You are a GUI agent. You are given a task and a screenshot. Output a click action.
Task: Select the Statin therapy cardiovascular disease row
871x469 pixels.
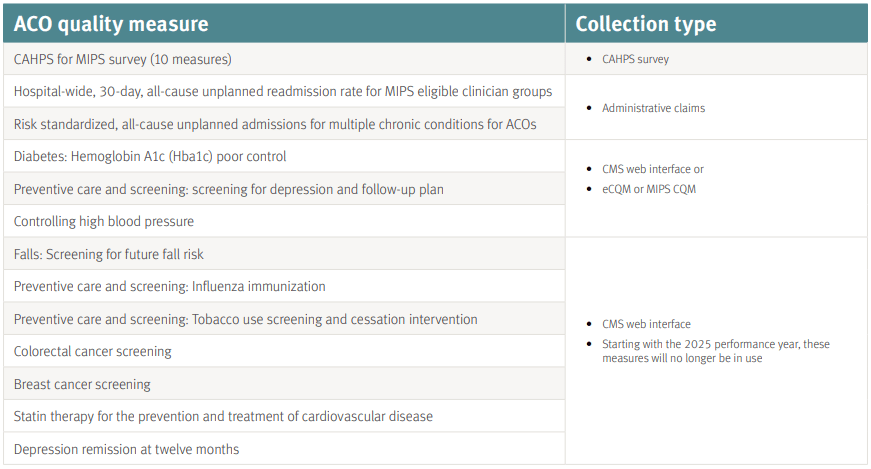(x=284, y=416)
